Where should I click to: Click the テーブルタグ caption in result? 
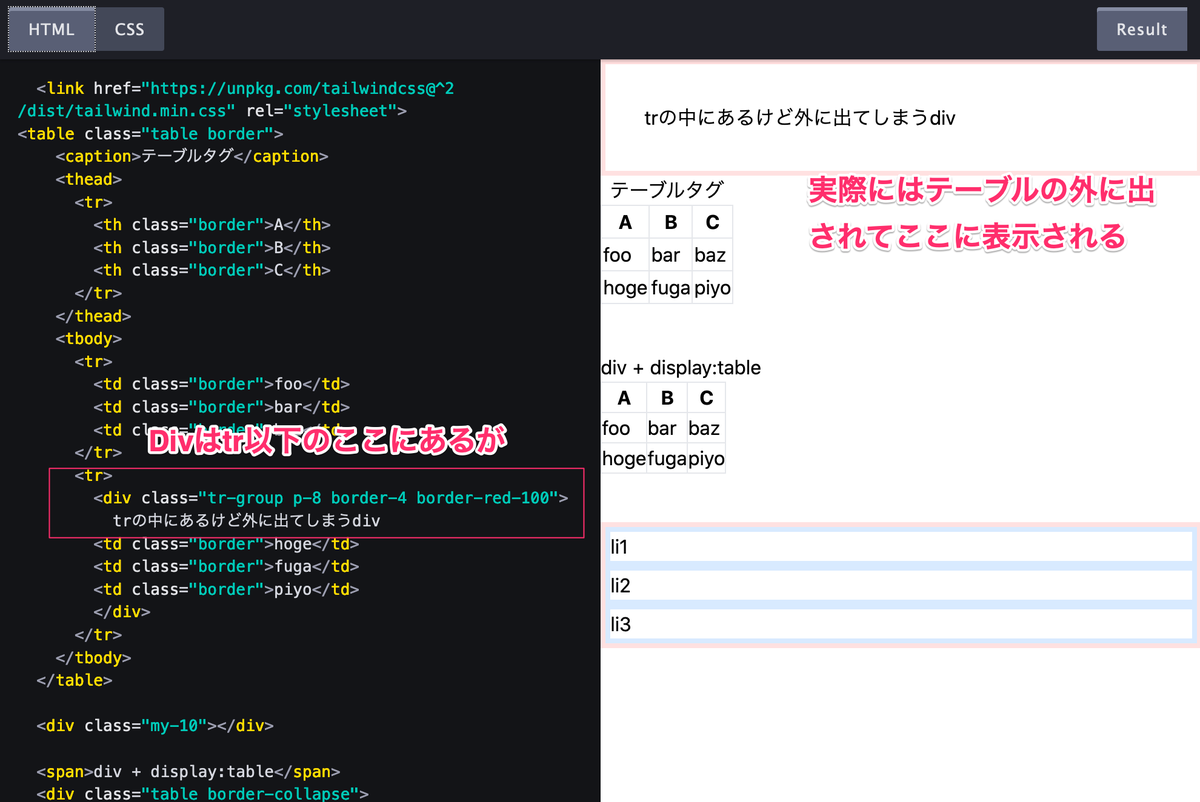[x=667, y=190]
